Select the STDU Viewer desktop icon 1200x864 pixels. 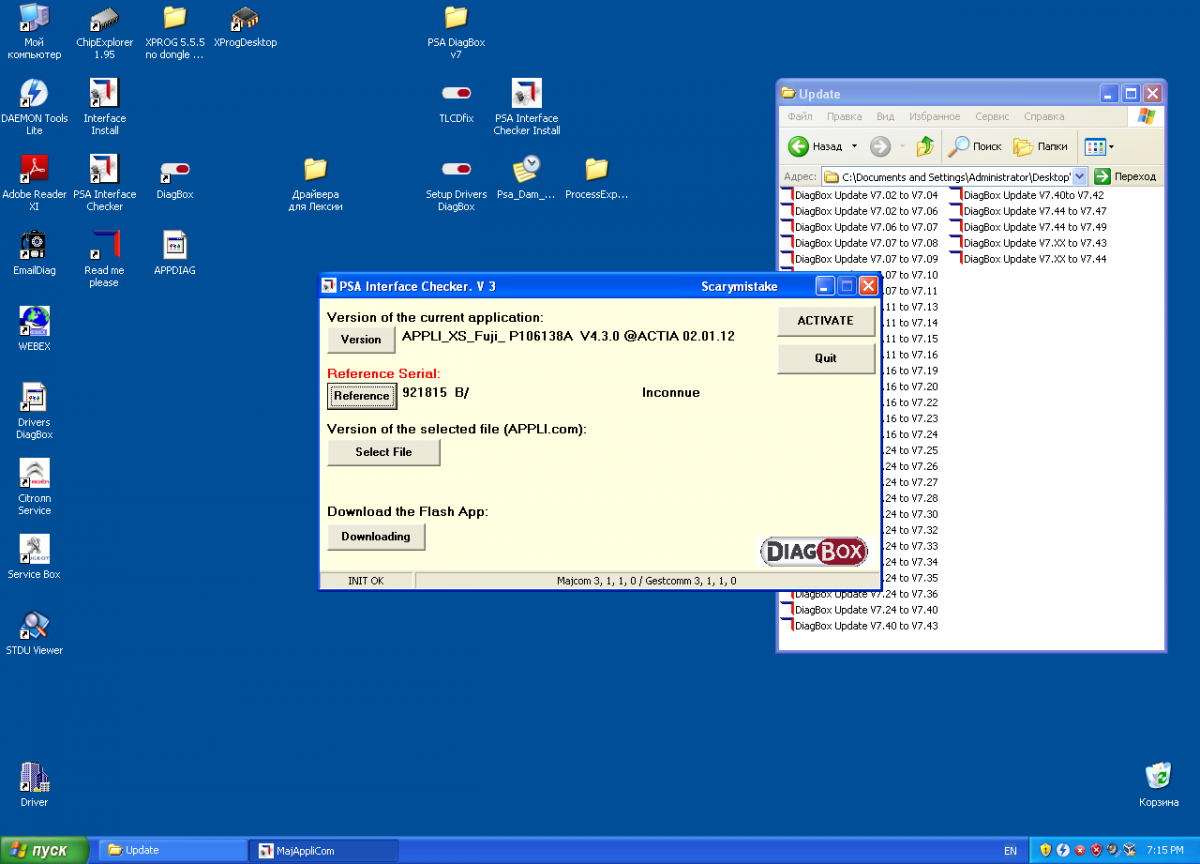tap(34, 626)
